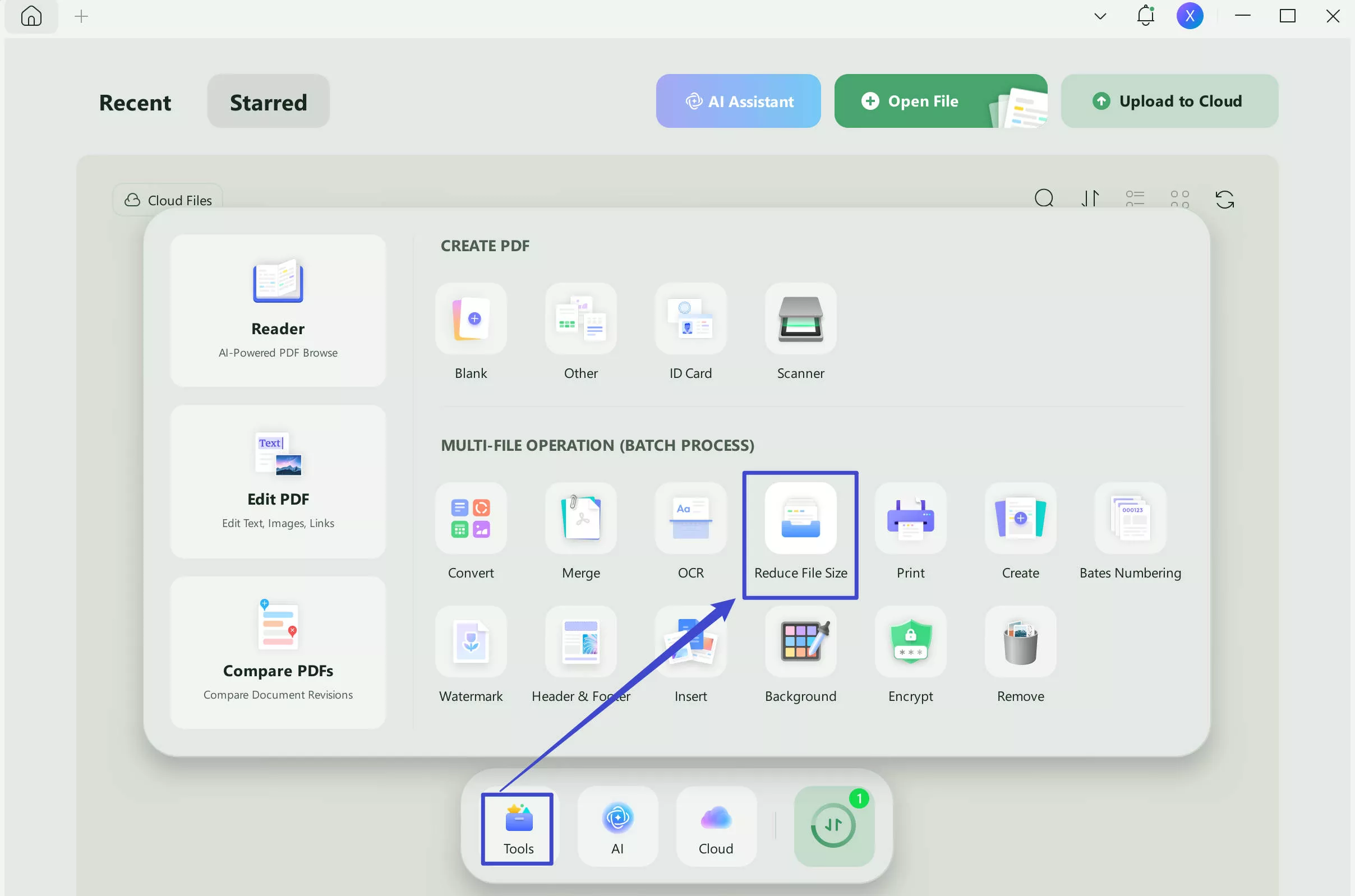Open the AI panel from bottom dock
Image resolution: width=1355 pixels, height=896 pixels.
coord(618,828)
